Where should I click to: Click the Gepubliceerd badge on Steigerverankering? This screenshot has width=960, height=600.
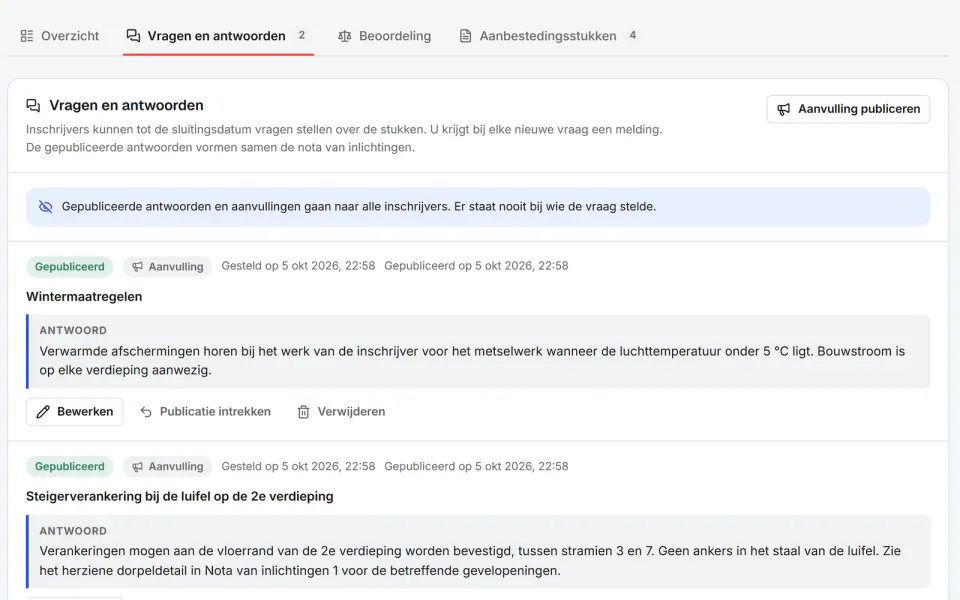tap(70, 467)
